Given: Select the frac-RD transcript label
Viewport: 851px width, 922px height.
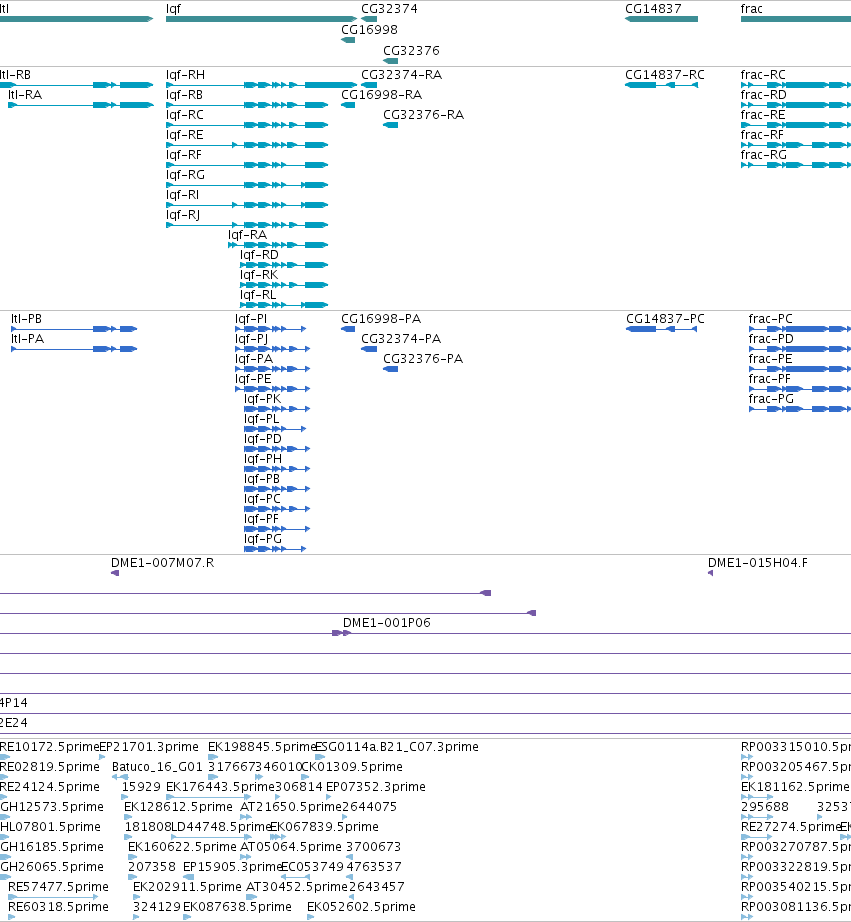Looking at the screenshot, I should tap(763, 95).
